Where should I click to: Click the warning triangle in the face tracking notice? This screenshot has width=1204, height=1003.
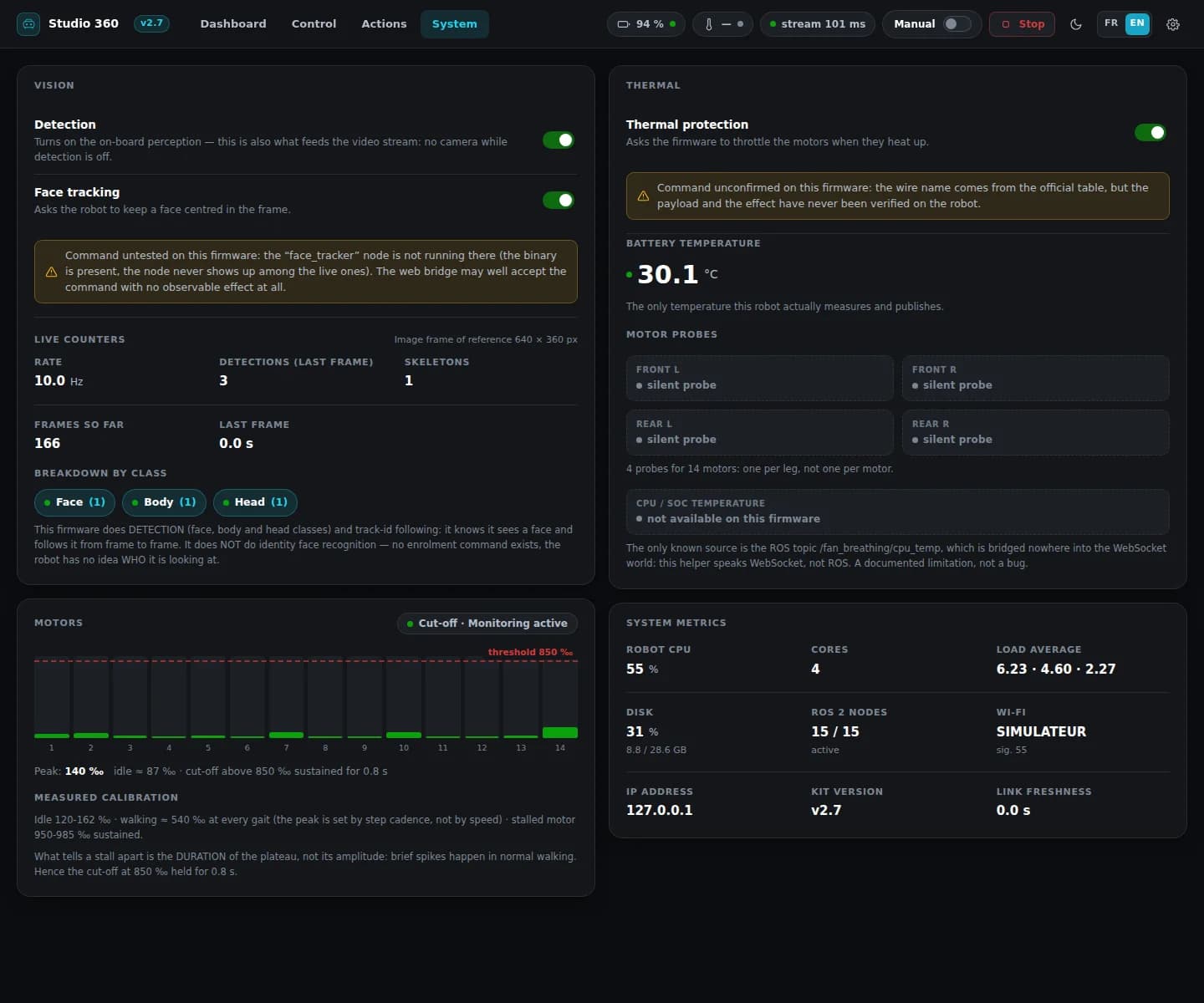point(51,272)
